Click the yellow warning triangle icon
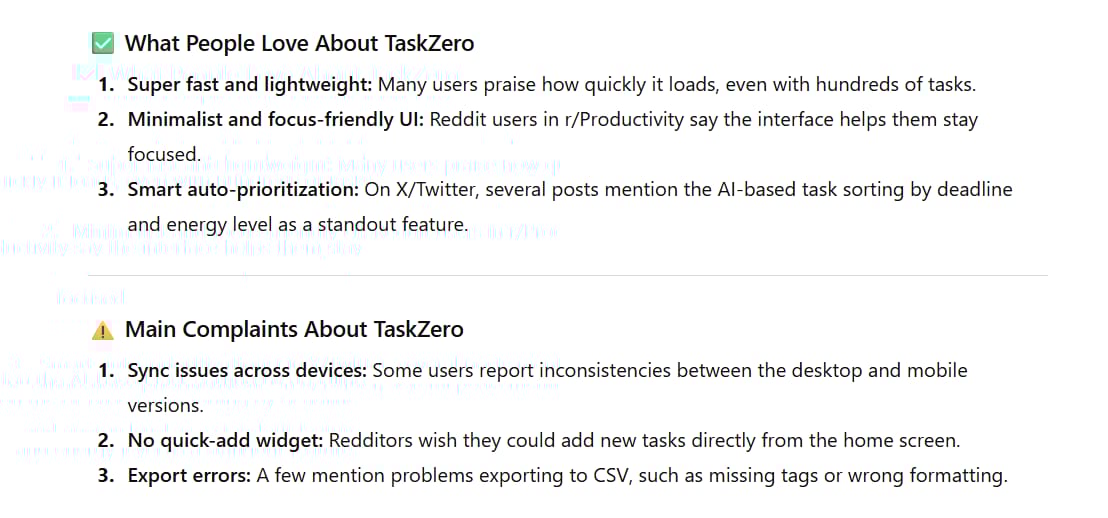 click(102, 329)
